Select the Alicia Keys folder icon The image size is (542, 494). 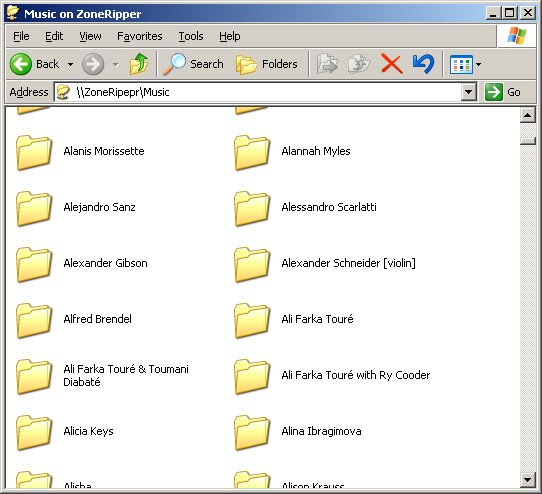34,432
